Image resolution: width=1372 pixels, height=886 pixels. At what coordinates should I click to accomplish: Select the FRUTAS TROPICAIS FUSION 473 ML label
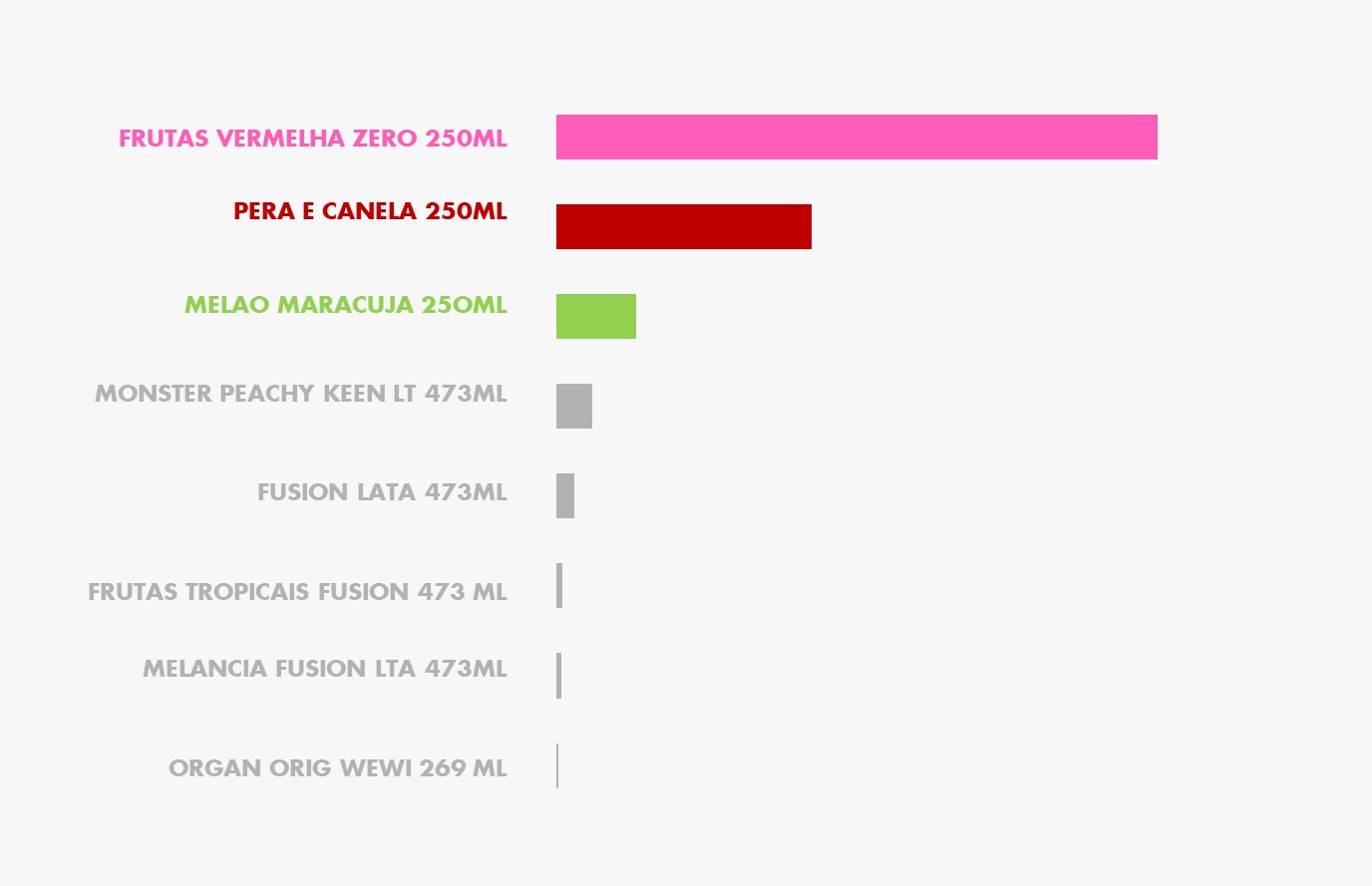[x=297, y=592]
